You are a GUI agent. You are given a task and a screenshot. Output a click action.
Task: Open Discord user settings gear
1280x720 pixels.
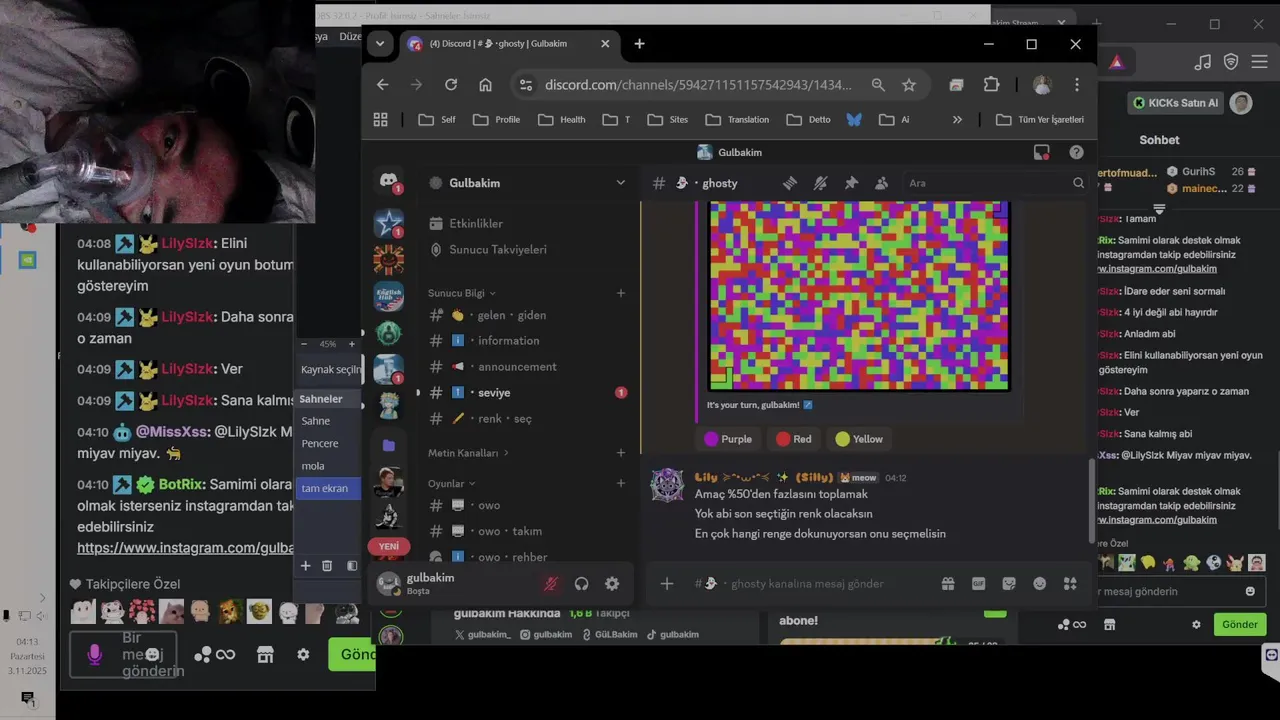click(612, 584)
